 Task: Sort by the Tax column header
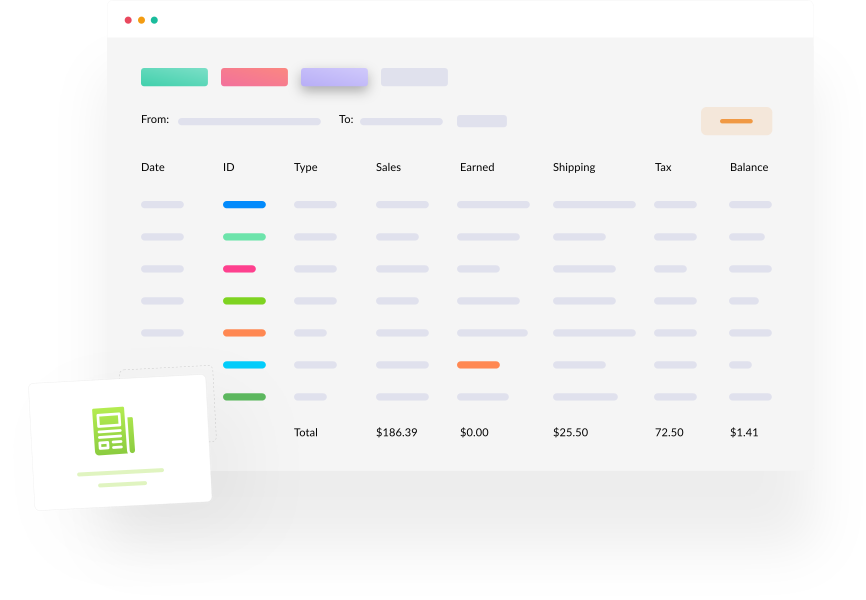663,167
